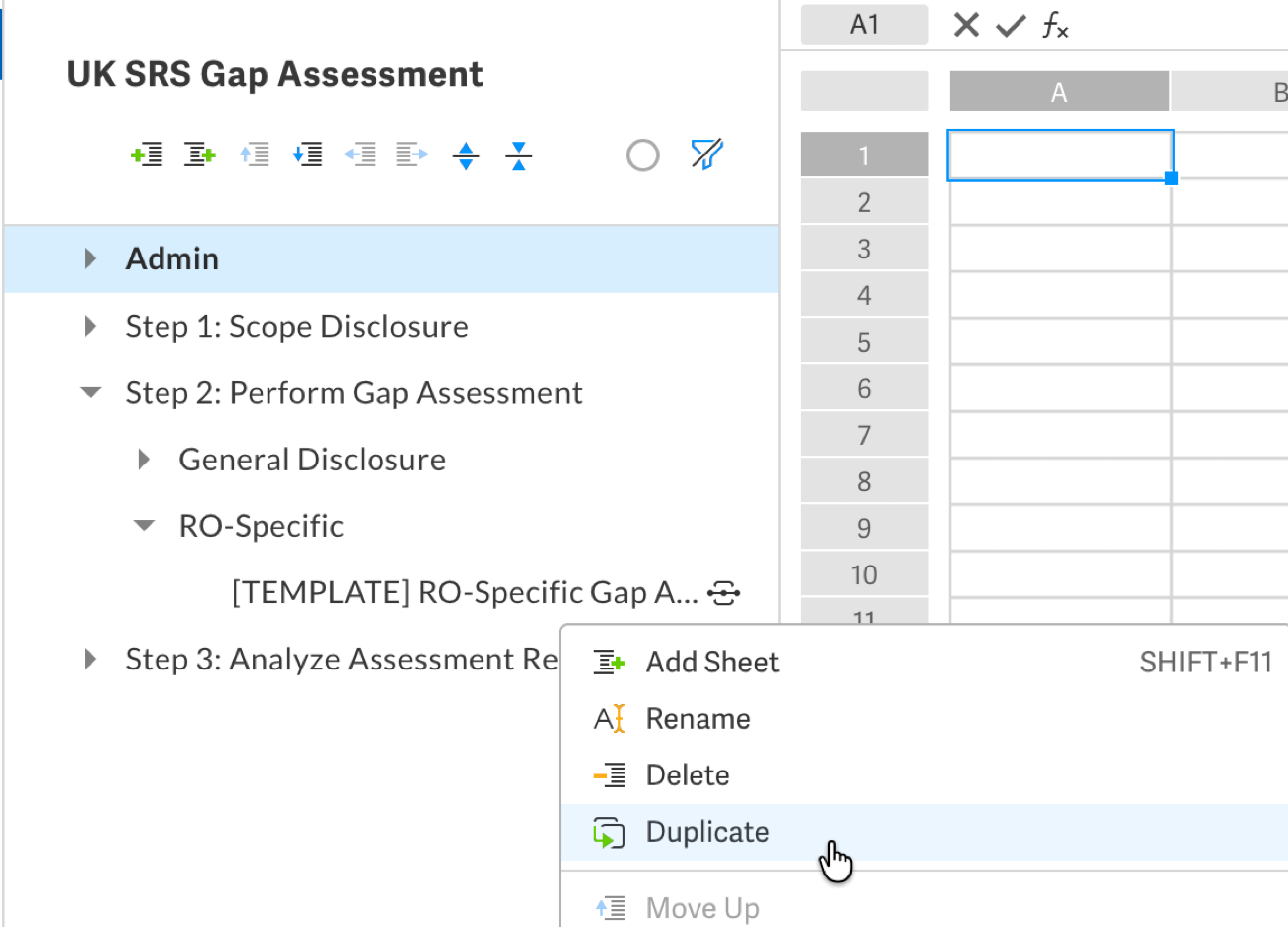Select row 10 header
Screen dimensions: 1288x927
click(864, 574)
